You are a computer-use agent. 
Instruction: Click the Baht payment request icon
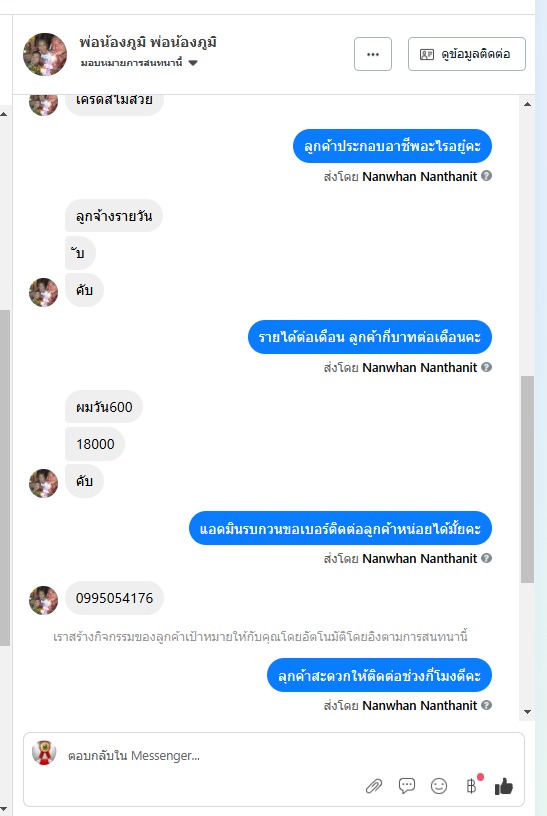(x=472, y=785)
